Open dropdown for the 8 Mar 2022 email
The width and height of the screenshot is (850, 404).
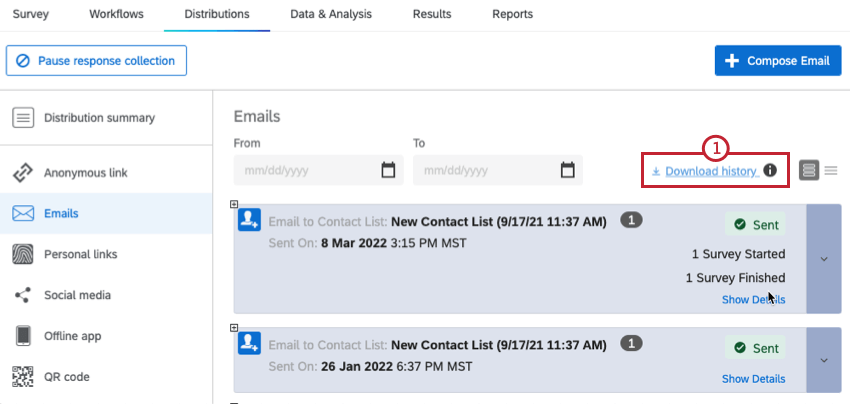[823, 259]
